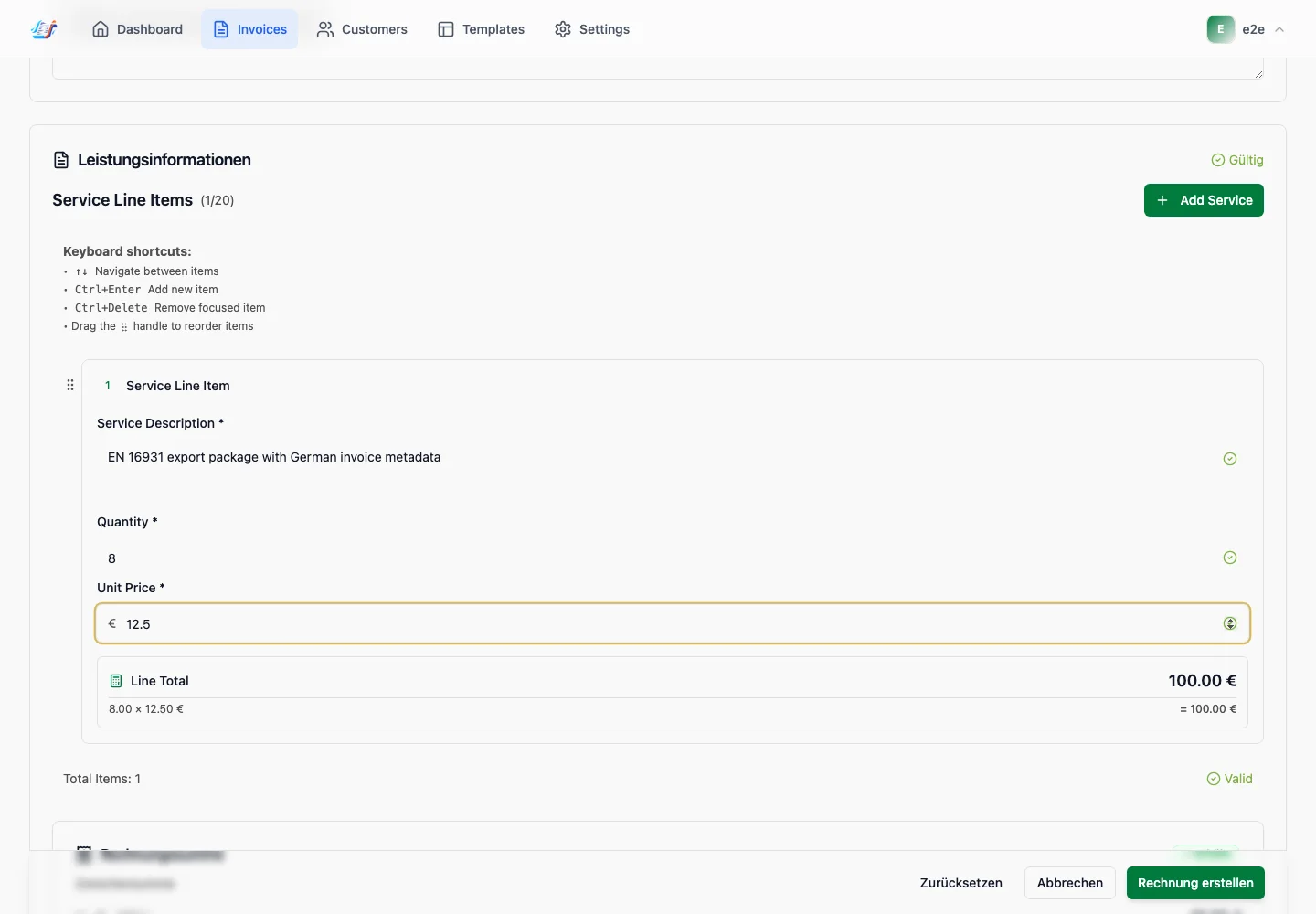Click the Quantity valid checkmark icon
Viewport: 1316px width, 914px height.
pyautogui.click(x=1230, y=558)
